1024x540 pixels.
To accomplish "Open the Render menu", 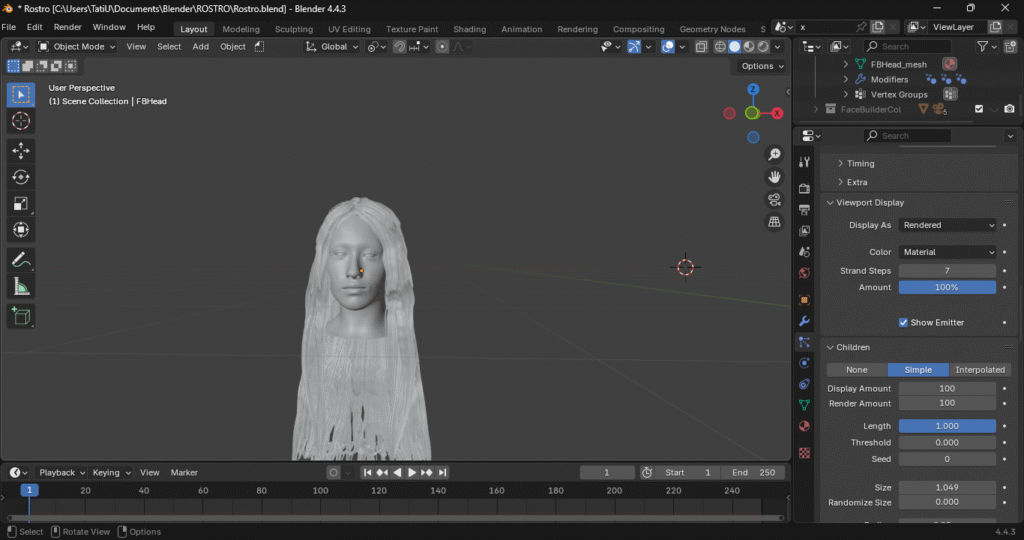I will 67,27.
